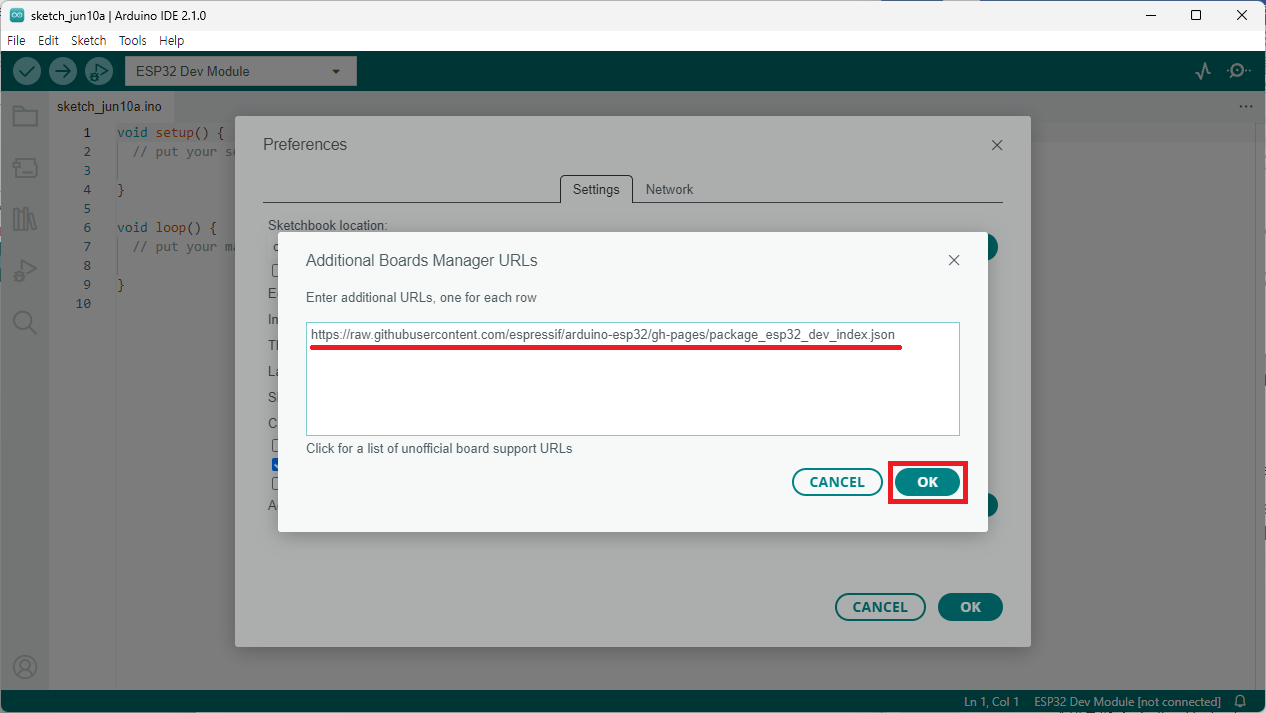Open the Library Manager sidebar icon
The height and width of the screenshot is (713, 1266).
coord(25,219)
